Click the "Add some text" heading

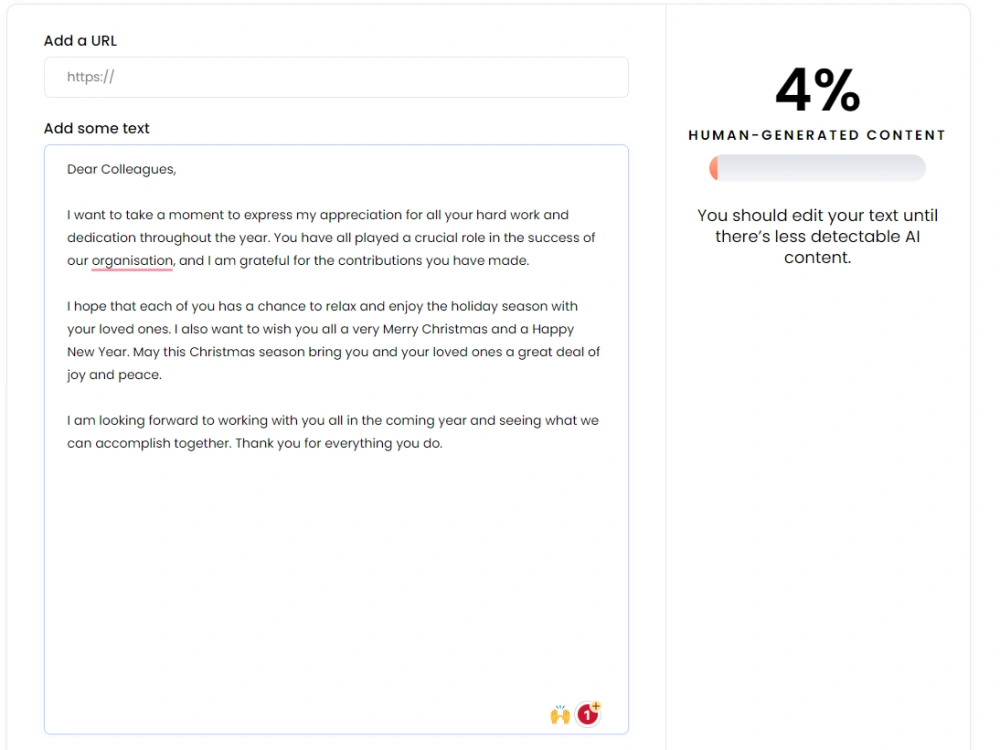(x=96, y=128)
